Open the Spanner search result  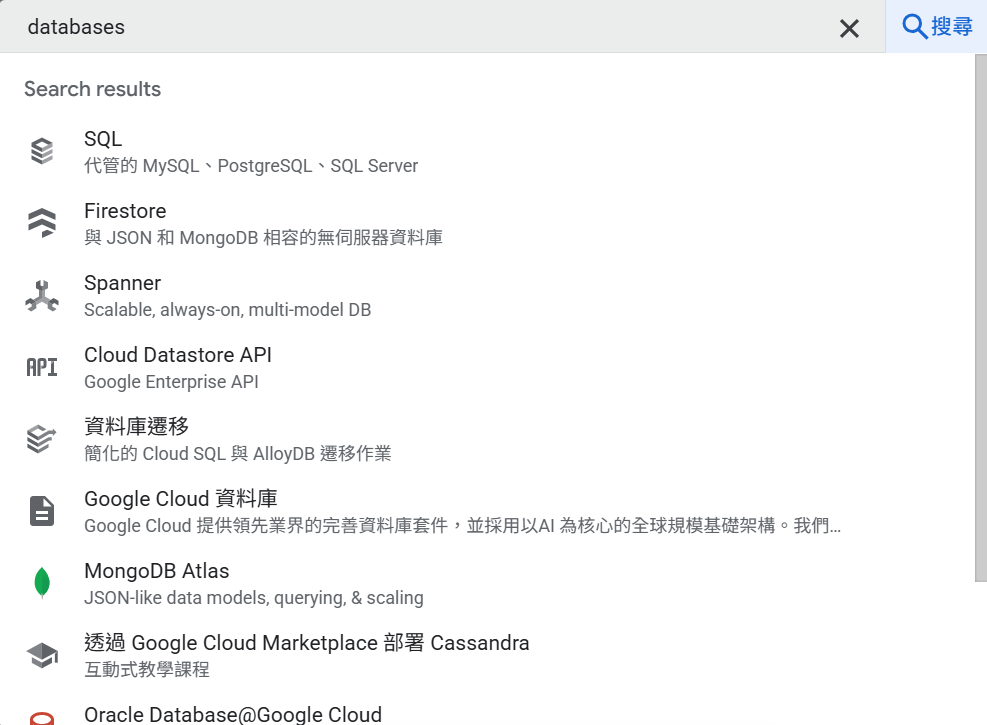point(487,296)
